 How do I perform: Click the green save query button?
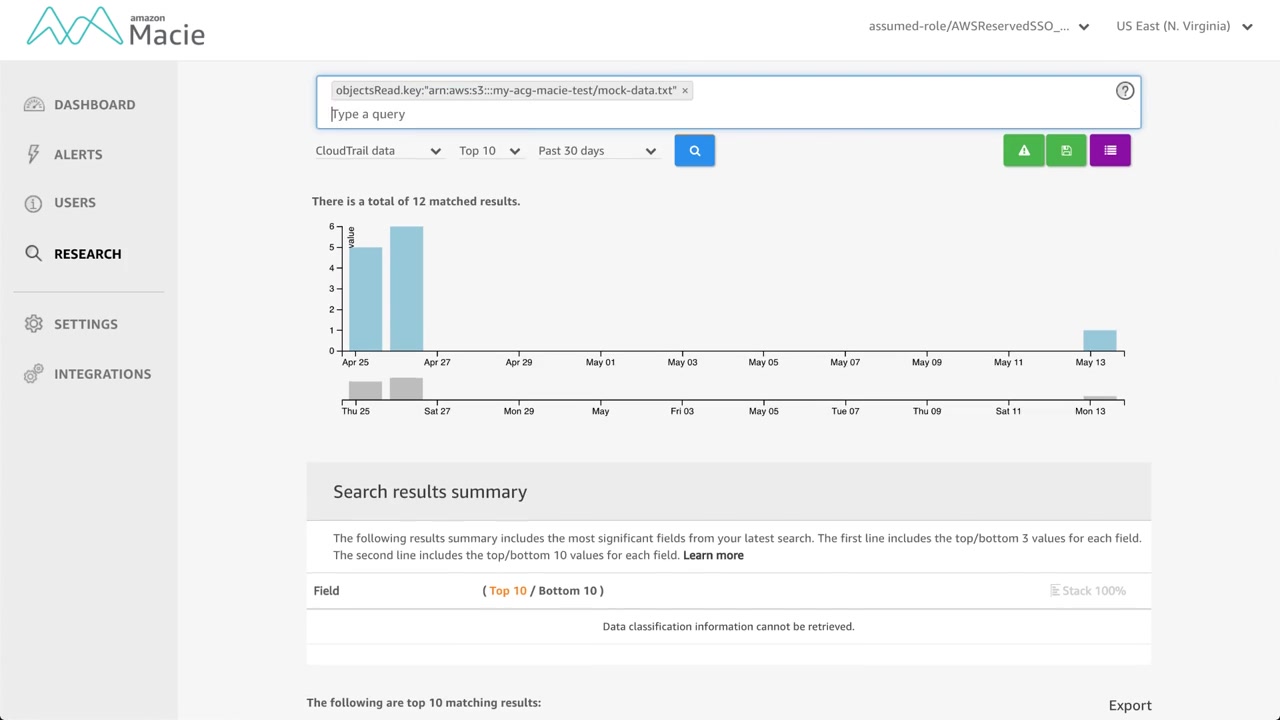(x=1066, y=151)
